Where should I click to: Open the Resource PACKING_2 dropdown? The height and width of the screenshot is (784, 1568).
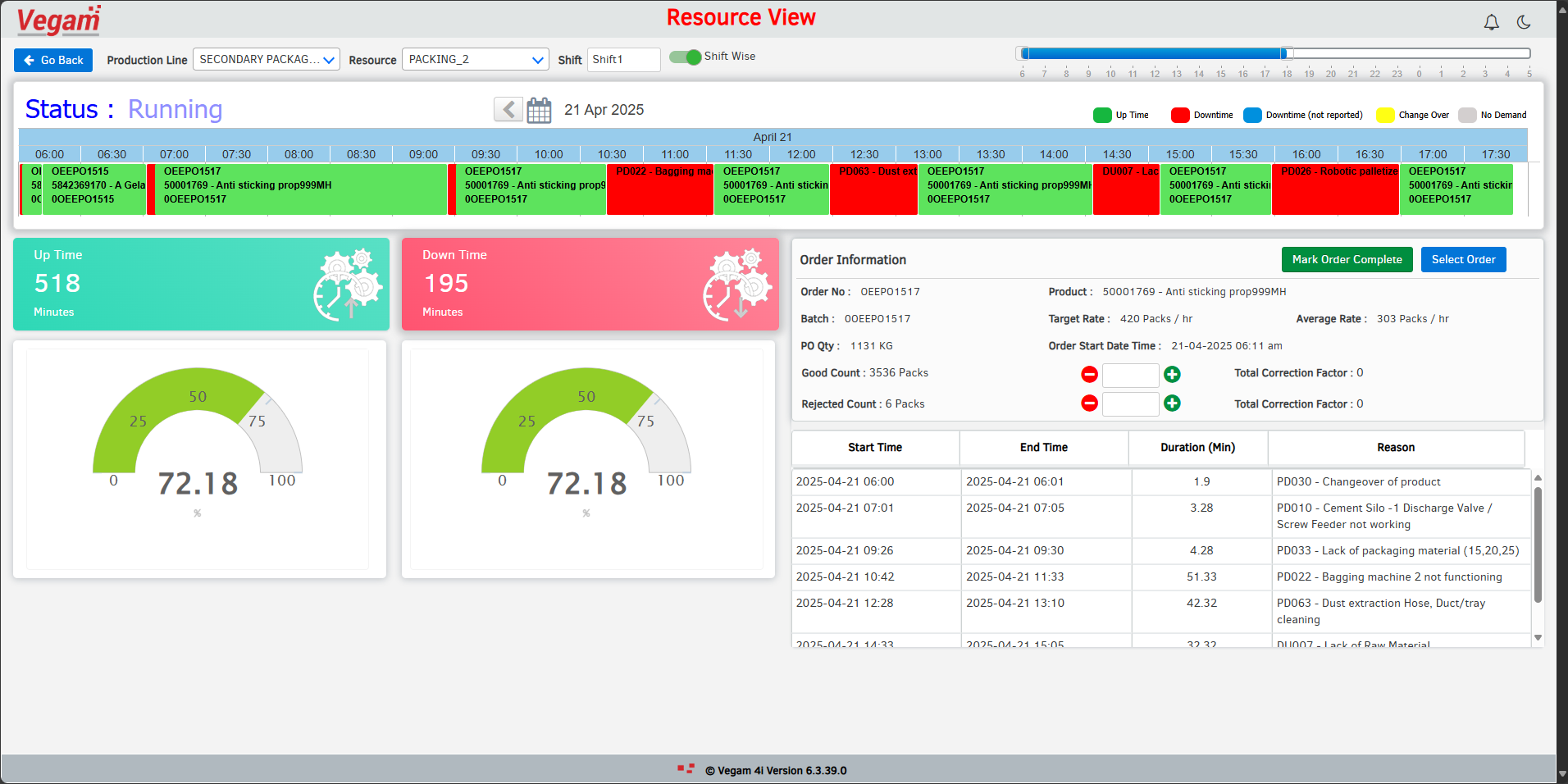click(476, 59)
